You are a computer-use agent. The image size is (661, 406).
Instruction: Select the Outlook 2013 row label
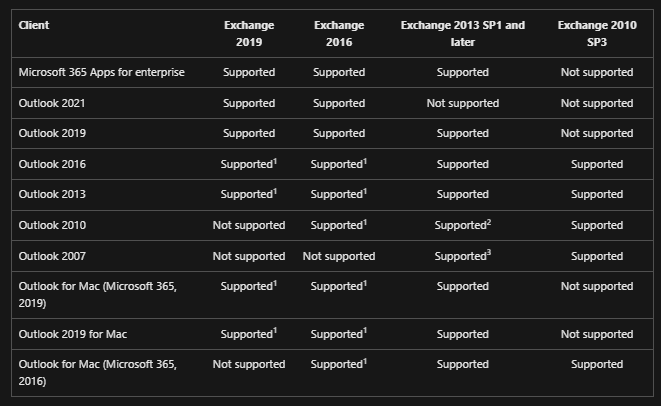tap(52, 194)
